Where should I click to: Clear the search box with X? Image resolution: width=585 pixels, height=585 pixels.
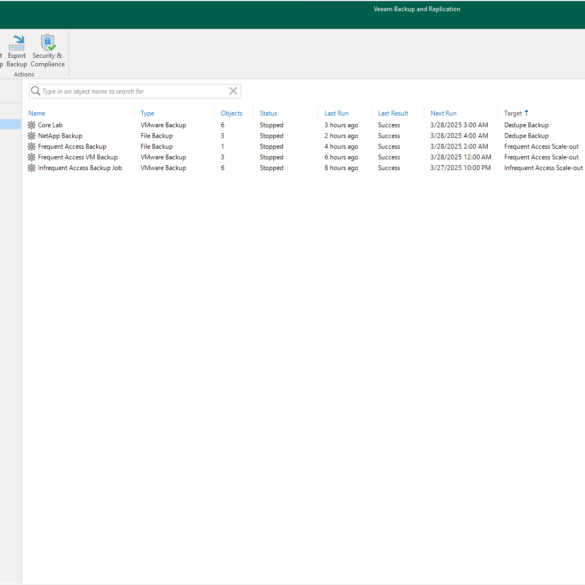pyautogui.click(x=233, y=91)
